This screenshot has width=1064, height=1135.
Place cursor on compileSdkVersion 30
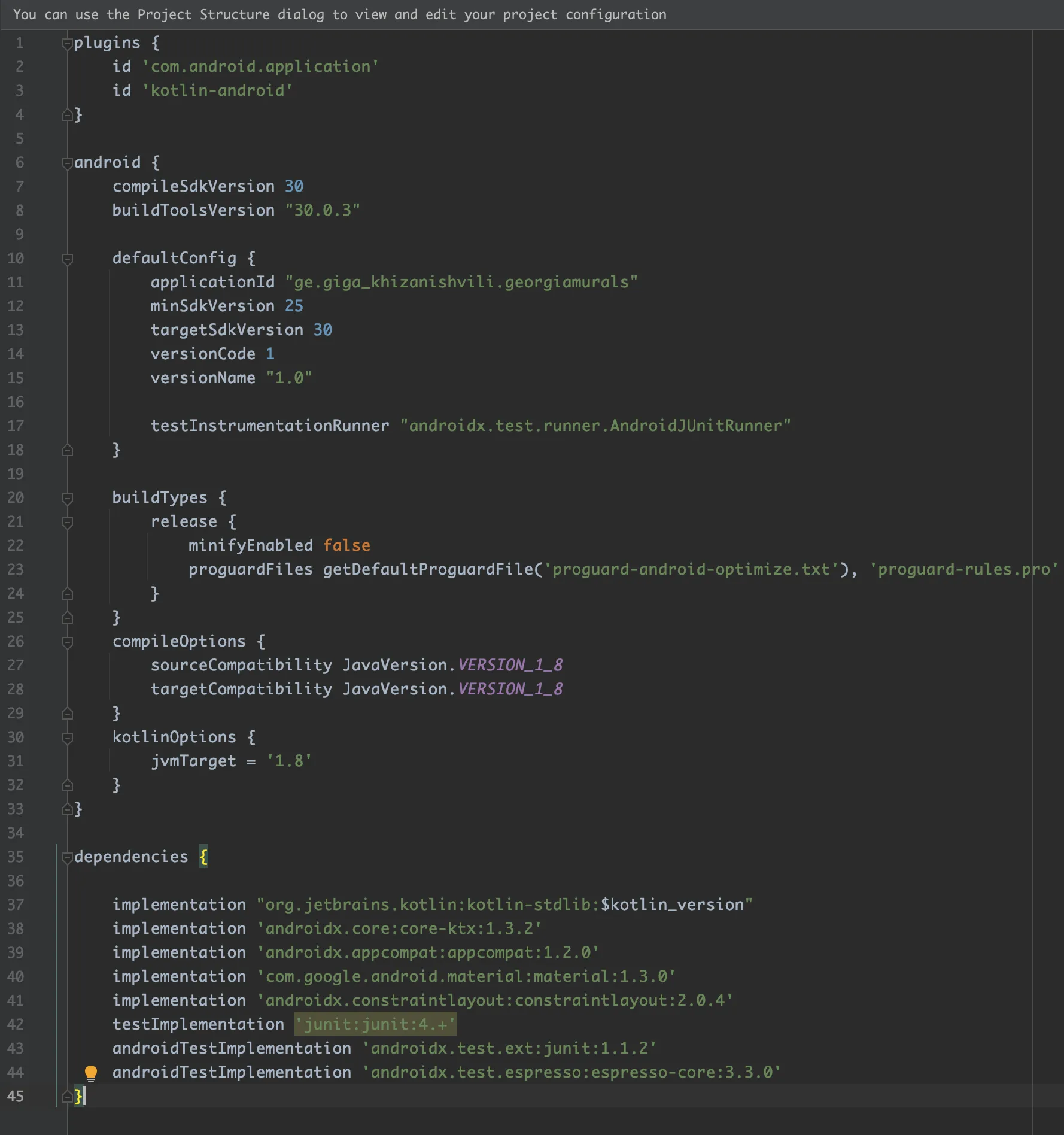pyautogui.click(x=208, y=186)
